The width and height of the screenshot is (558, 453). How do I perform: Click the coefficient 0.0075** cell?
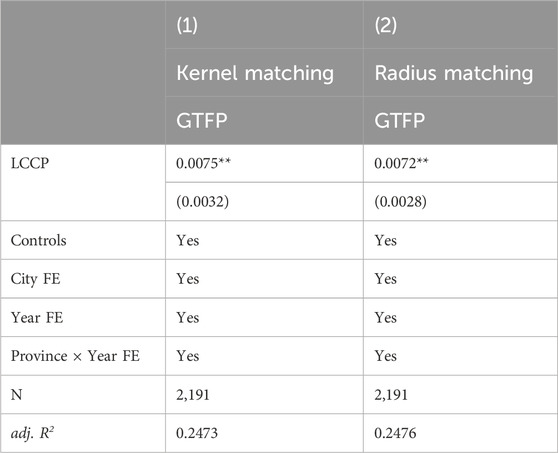203,163
